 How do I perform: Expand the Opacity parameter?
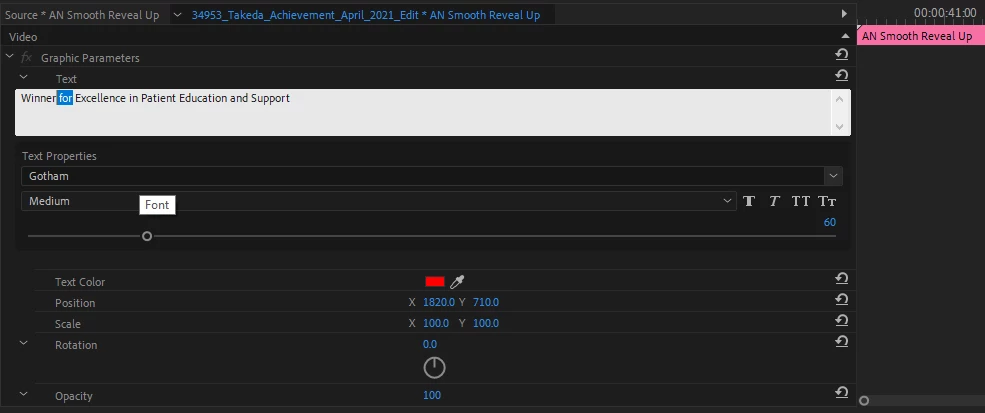(24, 394)
